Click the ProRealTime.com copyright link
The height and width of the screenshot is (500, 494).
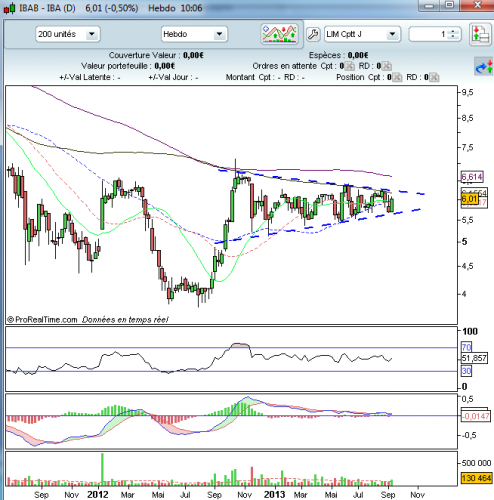point(42,320)
